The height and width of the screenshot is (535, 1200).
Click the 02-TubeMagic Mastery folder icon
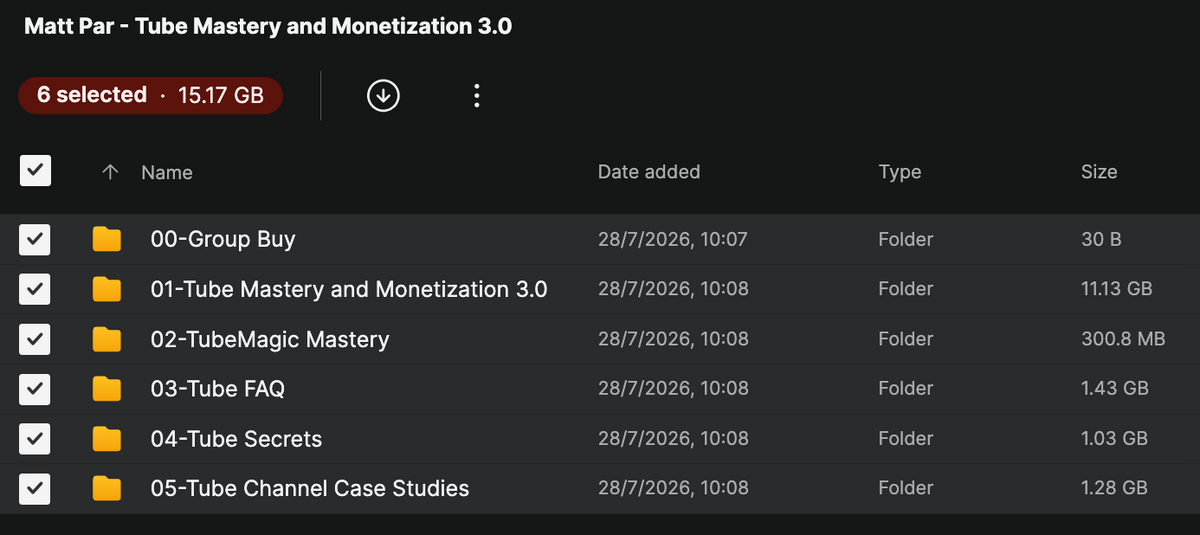[x=107, y=339]
